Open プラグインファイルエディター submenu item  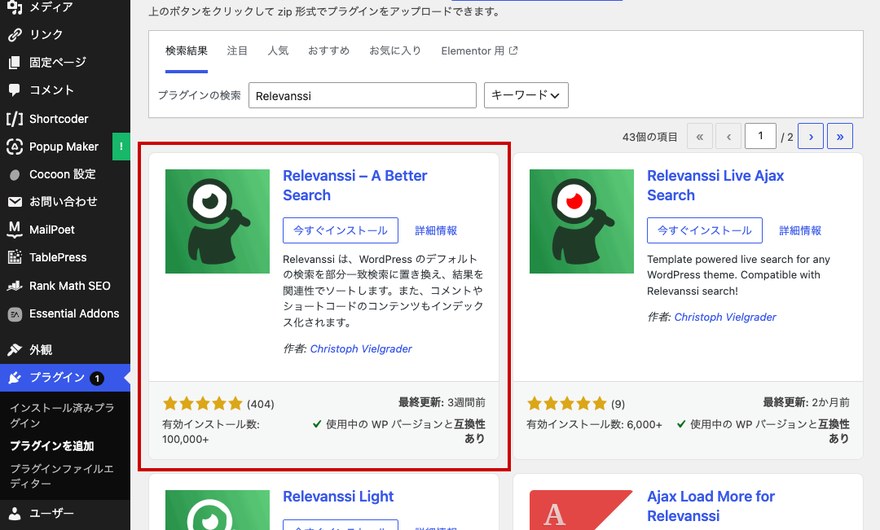point(62,476)
